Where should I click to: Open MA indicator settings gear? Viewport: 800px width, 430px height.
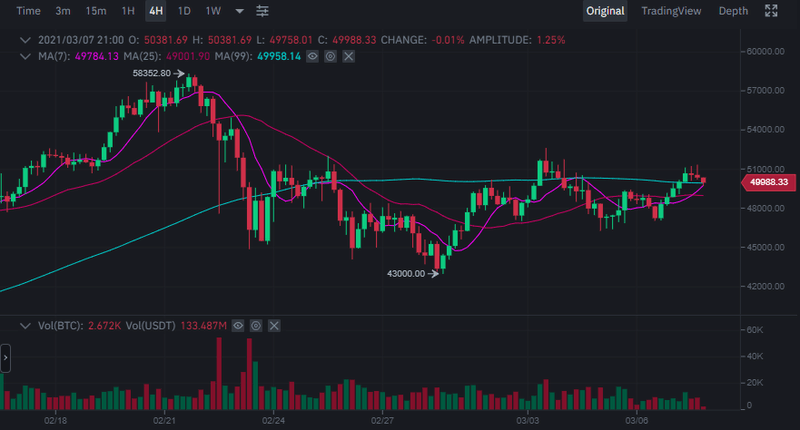click(x=330, y=56)
